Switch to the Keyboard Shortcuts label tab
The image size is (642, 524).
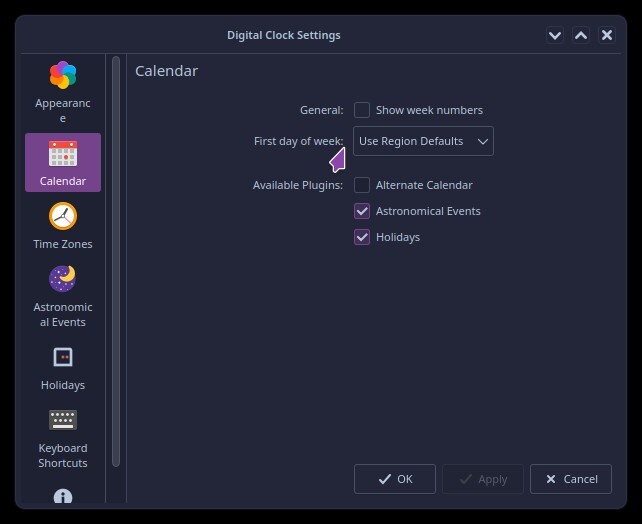tap(63, 455)
